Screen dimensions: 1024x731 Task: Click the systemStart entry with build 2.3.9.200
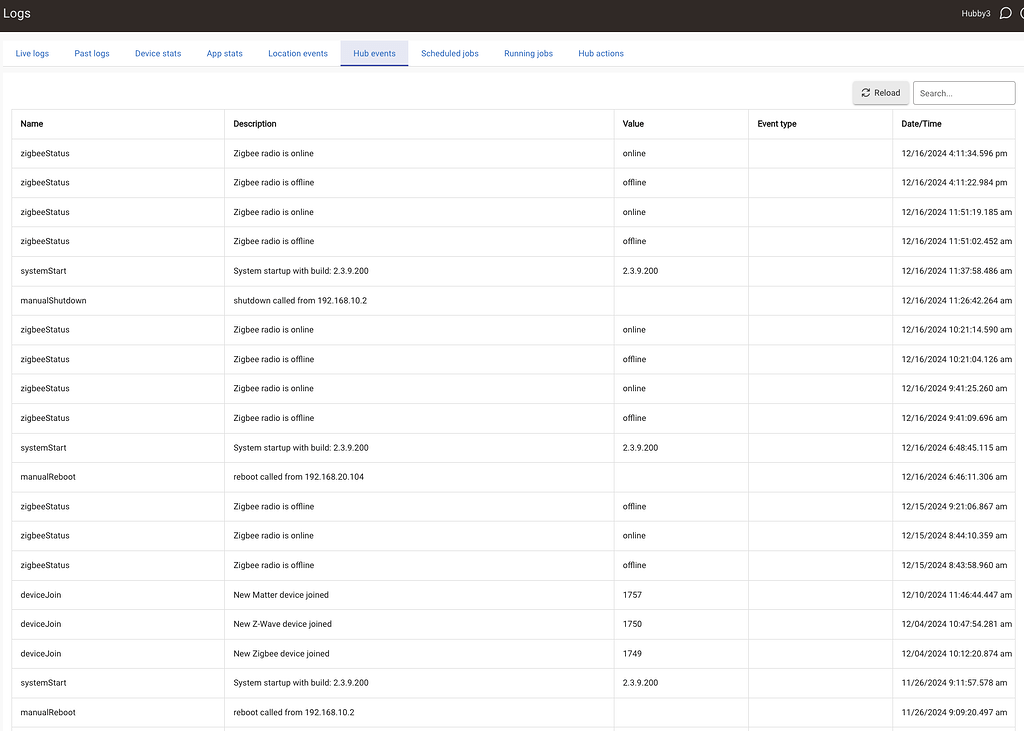point(400,270)
